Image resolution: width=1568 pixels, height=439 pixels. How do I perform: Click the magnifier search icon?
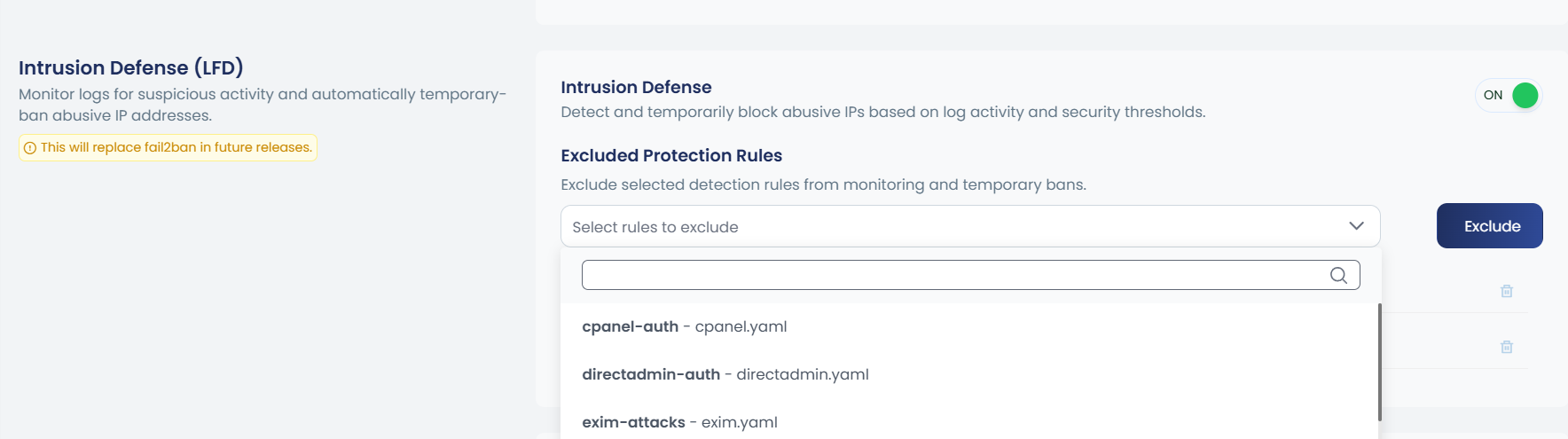pos(1338,275)
